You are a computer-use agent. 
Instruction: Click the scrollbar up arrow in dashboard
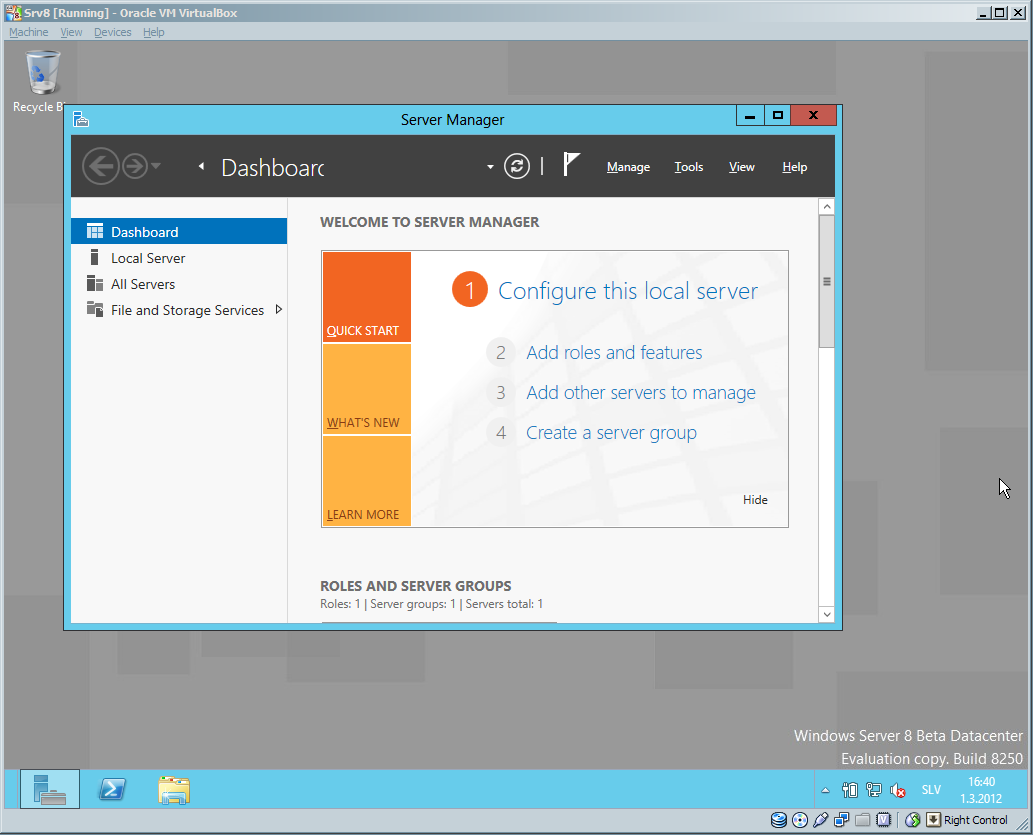click(827, 207)
